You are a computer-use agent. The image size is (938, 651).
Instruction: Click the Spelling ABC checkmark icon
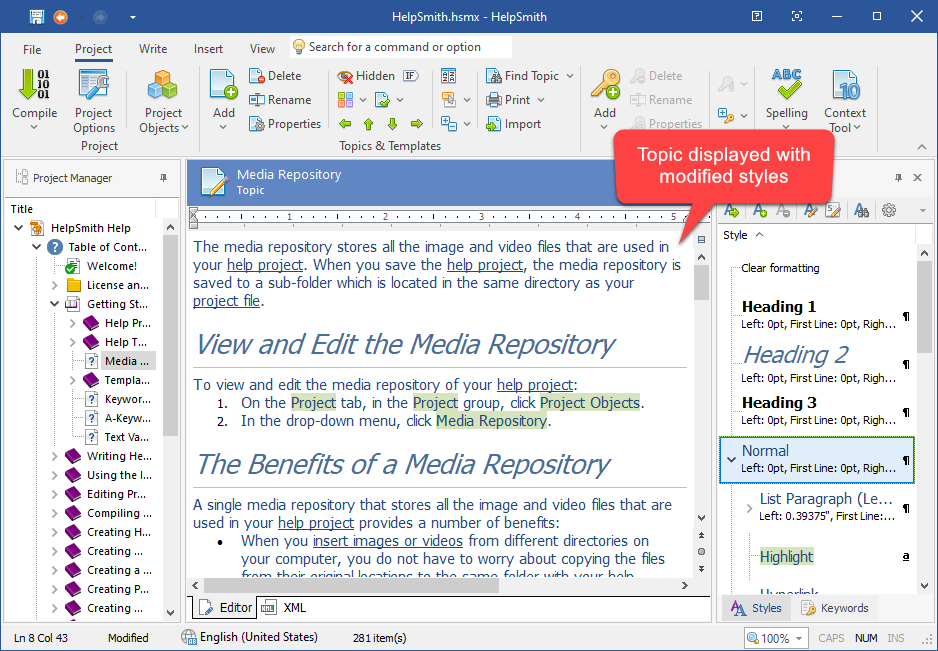786,84
